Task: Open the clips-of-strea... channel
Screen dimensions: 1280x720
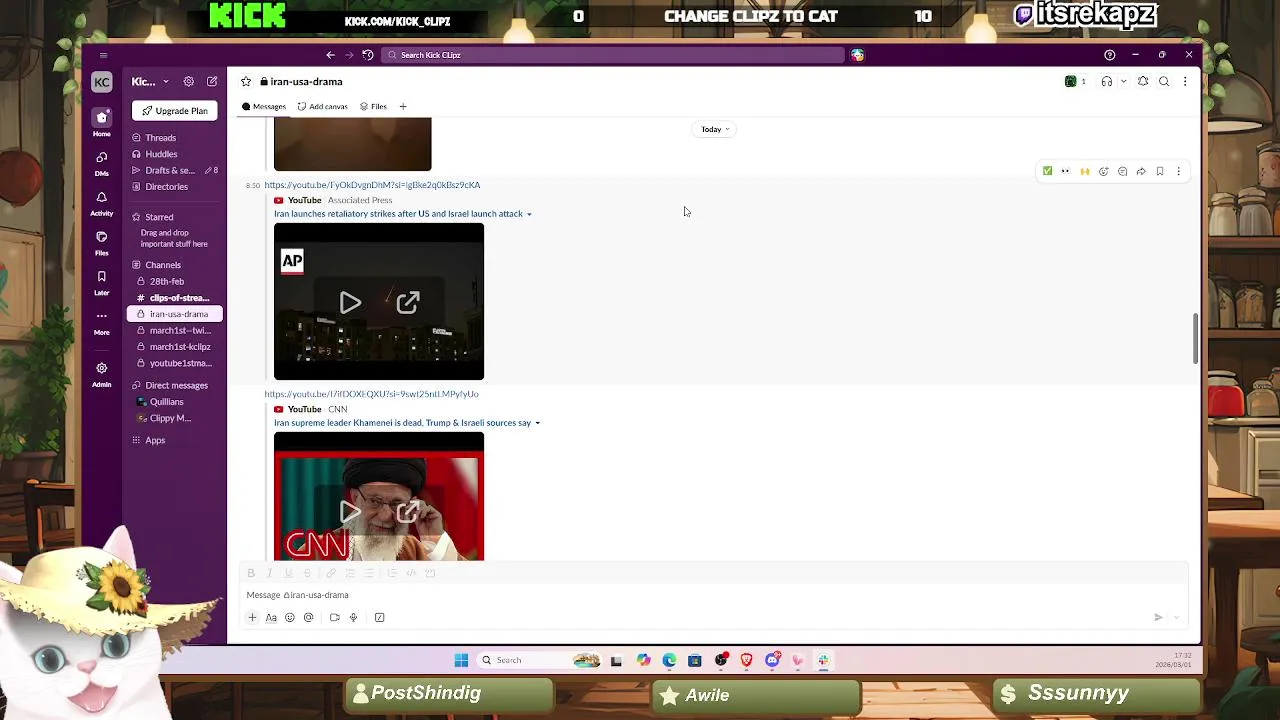Action: (x=174, y=298)
